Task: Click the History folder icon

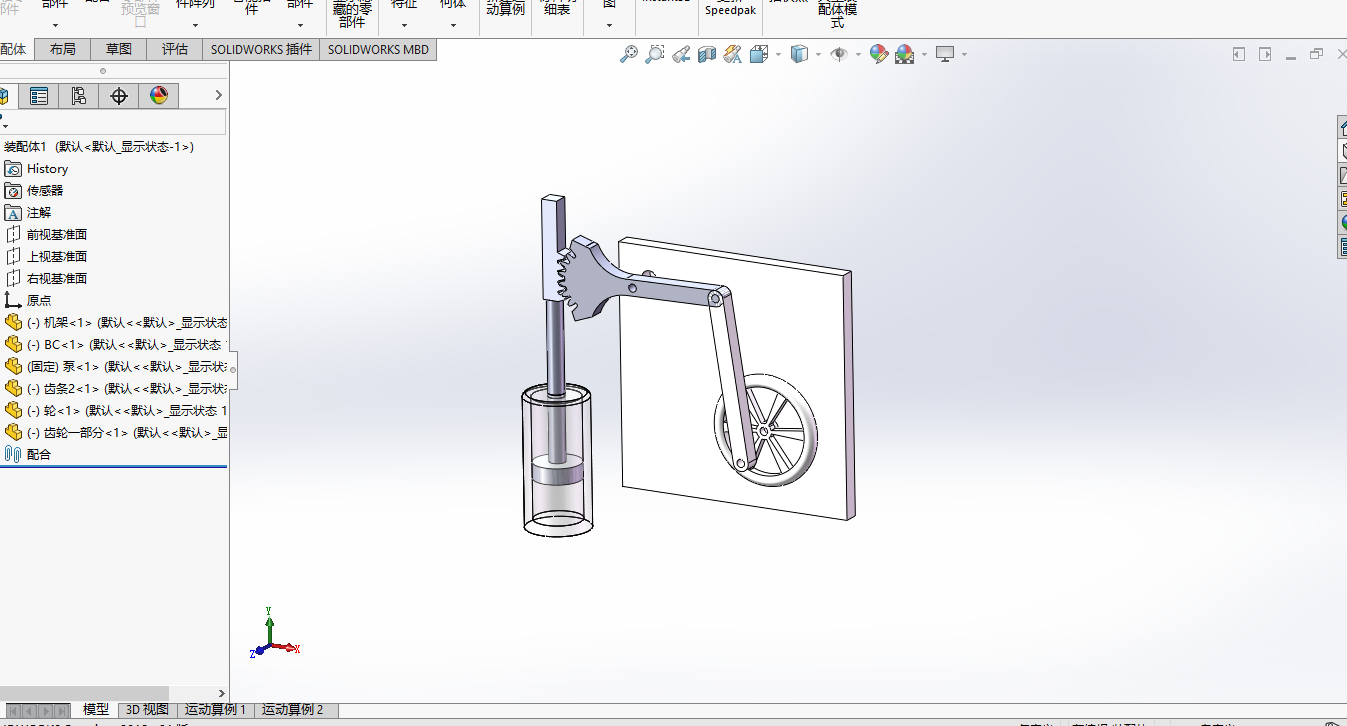Action: (13, 169)
